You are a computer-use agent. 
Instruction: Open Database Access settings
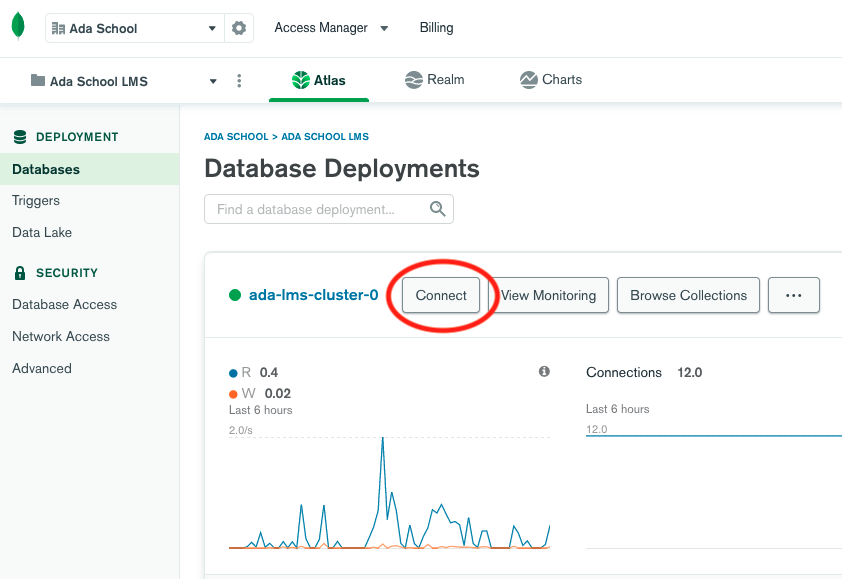[64, 305]
